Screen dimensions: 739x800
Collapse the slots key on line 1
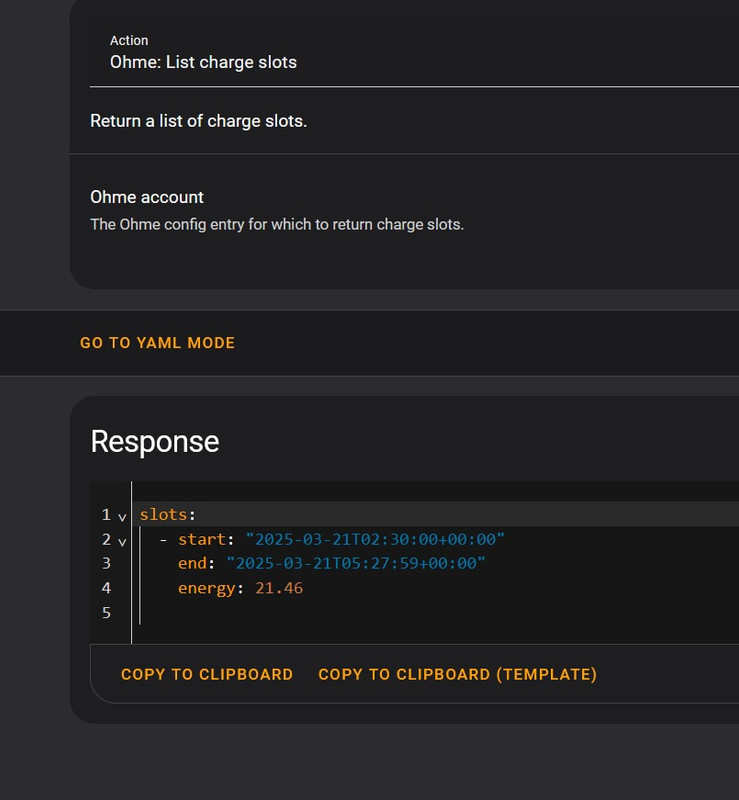point(122,517)
